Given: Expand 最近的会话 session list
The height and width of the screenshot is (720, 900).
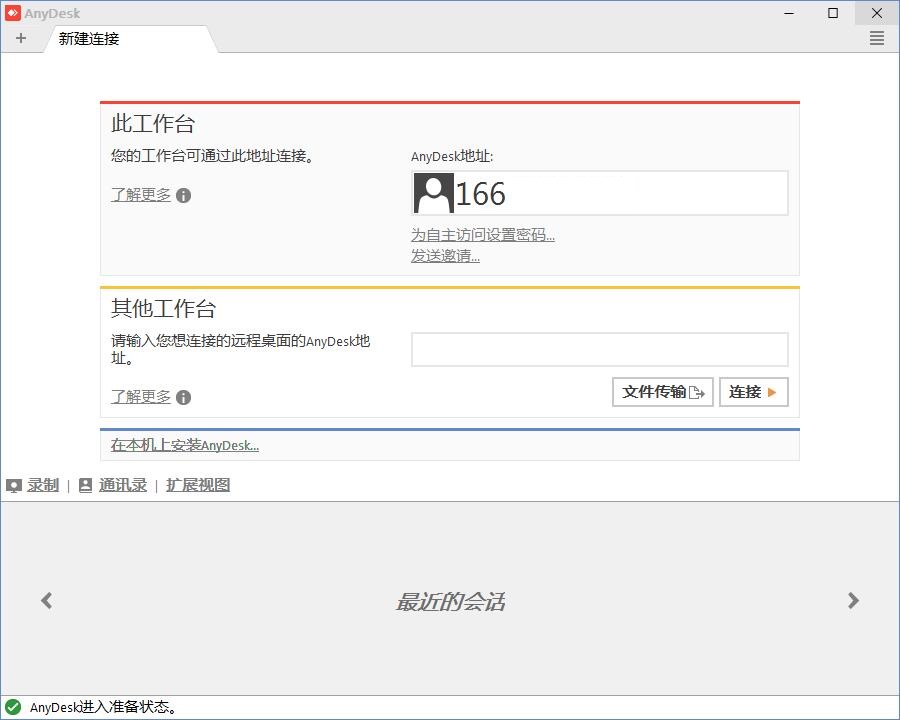Looking at the screenshot, I should click(450, 600).
